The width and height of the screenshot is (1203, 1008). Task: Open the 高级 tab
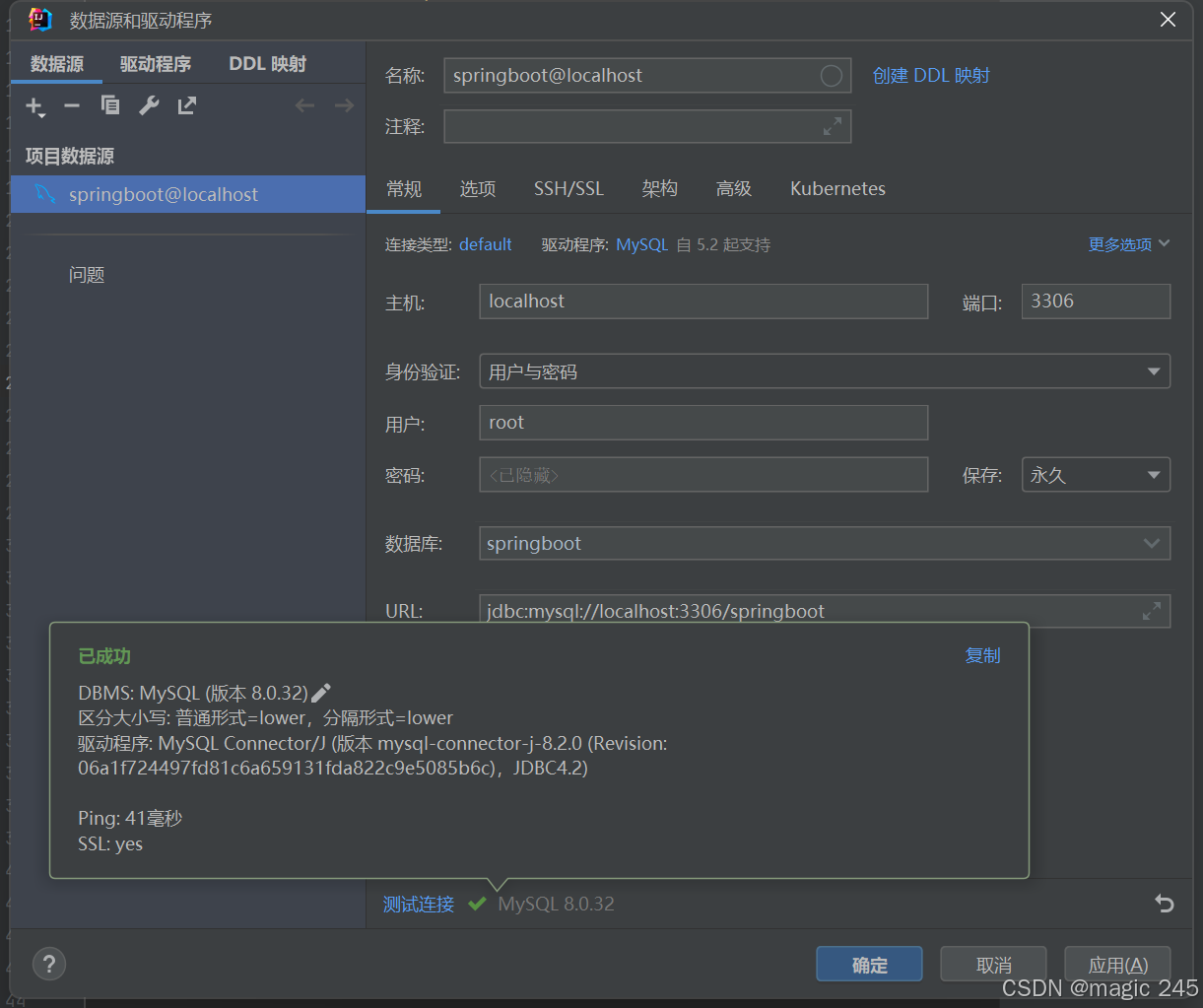coord(734,189)
